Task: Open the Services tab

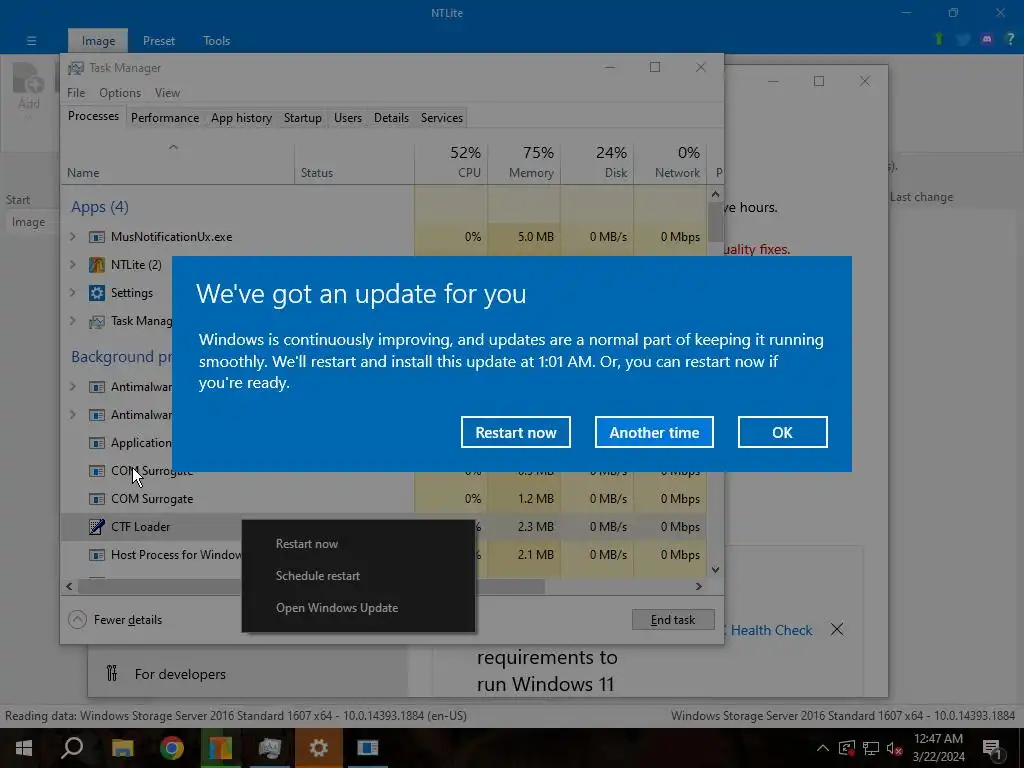Action: point(441,118)
